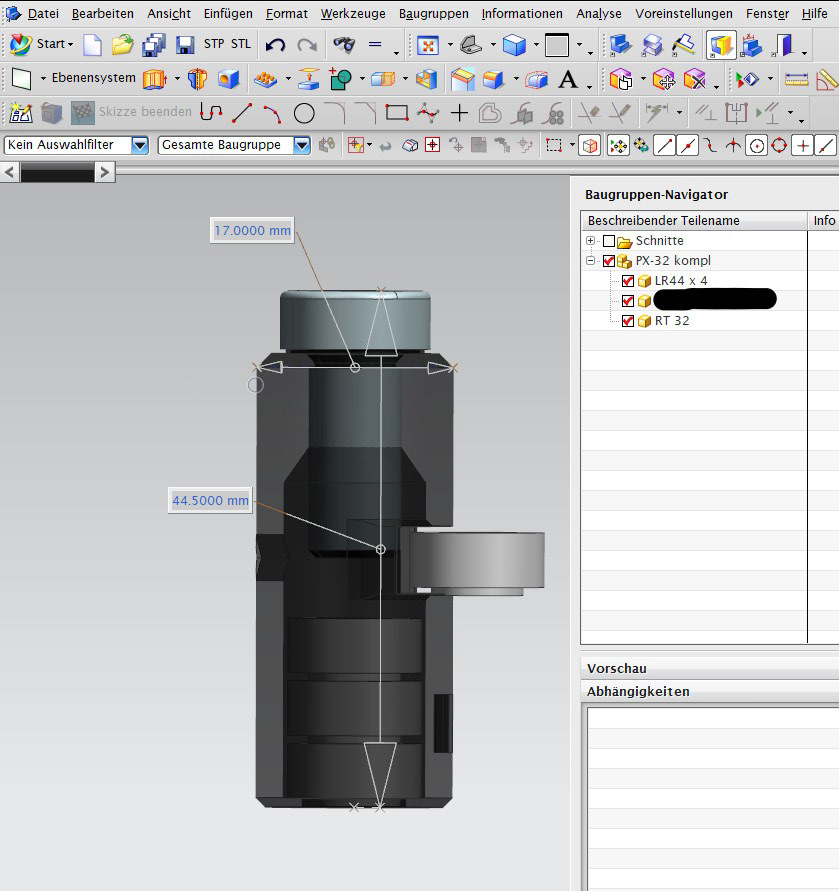Toggle the Schnitte checkbox
This screenshot has height=891, width=839.
coord(609,241)
